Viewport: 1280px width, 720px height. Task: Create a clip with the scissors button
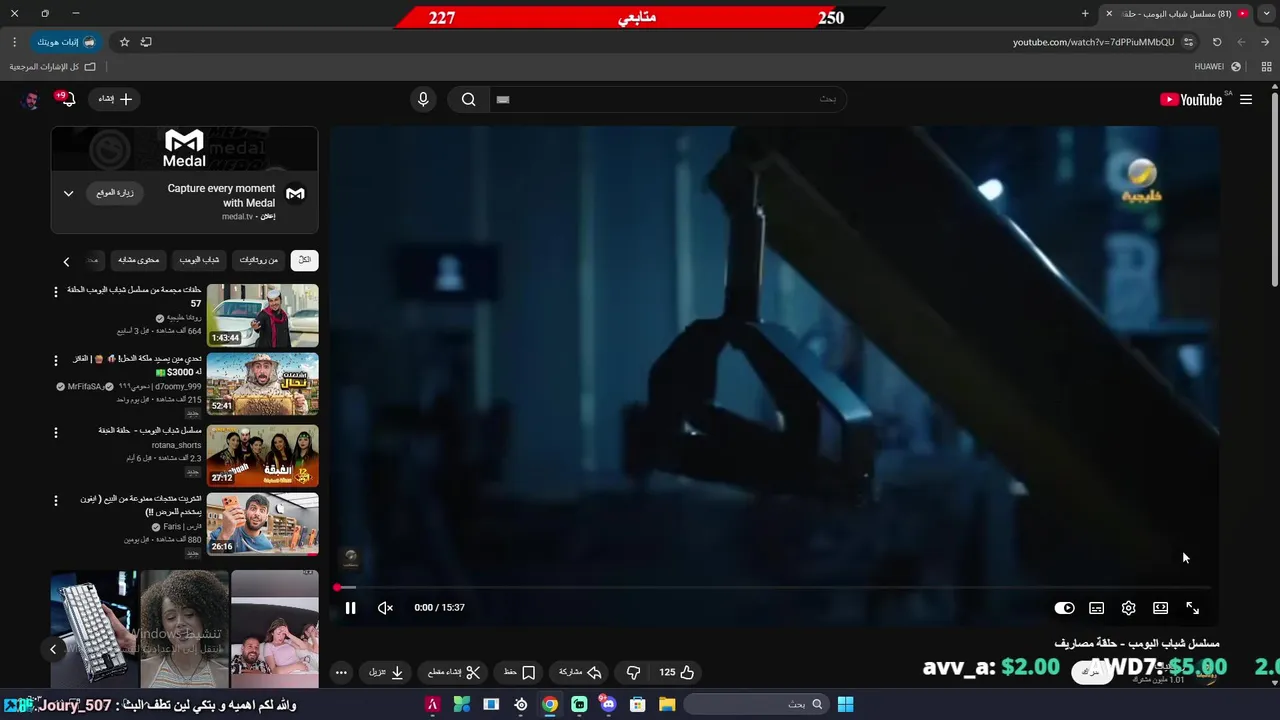pos(455,672)
